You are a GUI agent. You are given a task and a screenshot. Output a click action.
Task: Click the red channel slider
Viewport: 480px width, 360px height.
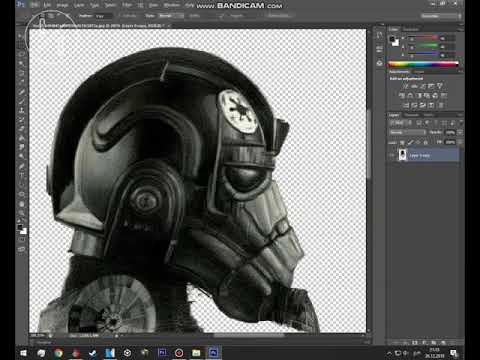(x=423, y=38)
